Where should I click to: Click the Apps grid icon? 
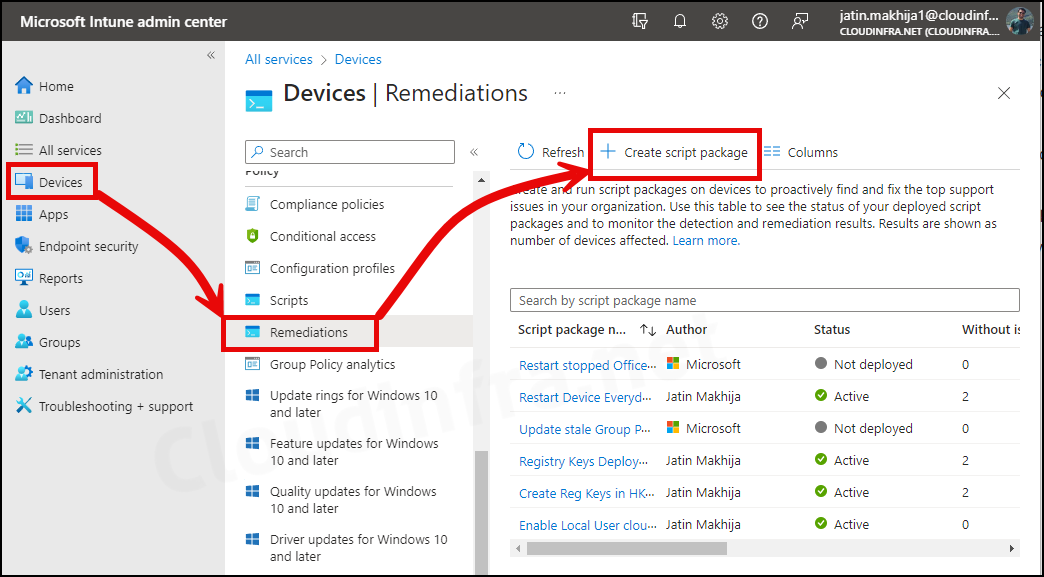pyautogui.click(x=24, y=214)
